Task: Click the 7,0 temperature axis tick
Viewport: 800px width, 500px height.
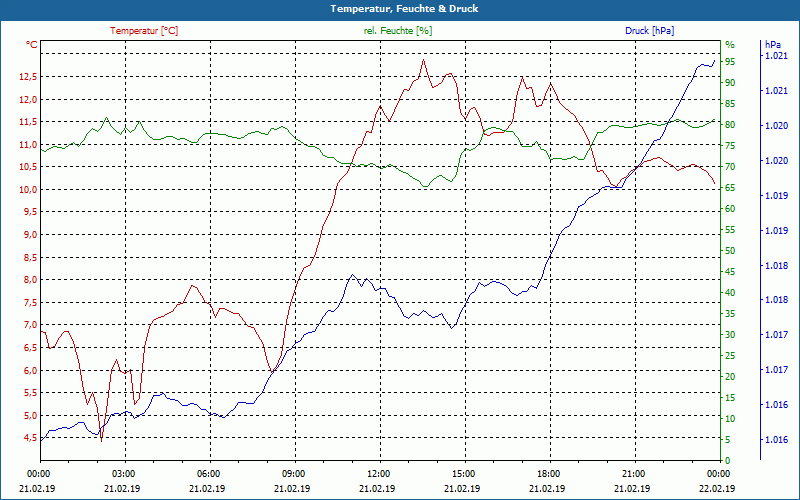Action: click(x=30, y=325)
